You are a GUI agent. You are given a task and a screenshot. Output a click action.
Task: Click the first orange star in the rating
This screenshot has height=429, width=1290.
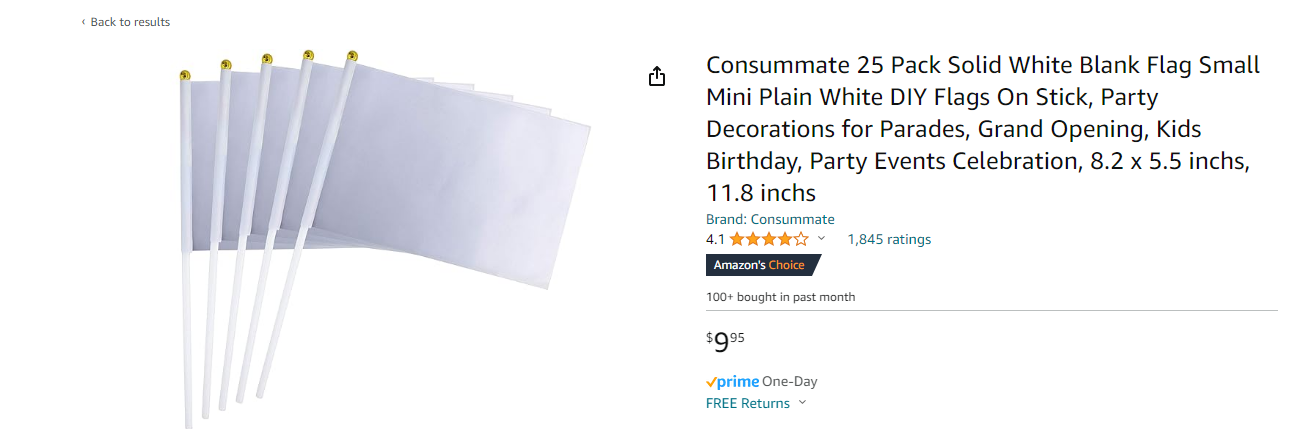pos(737,239)
